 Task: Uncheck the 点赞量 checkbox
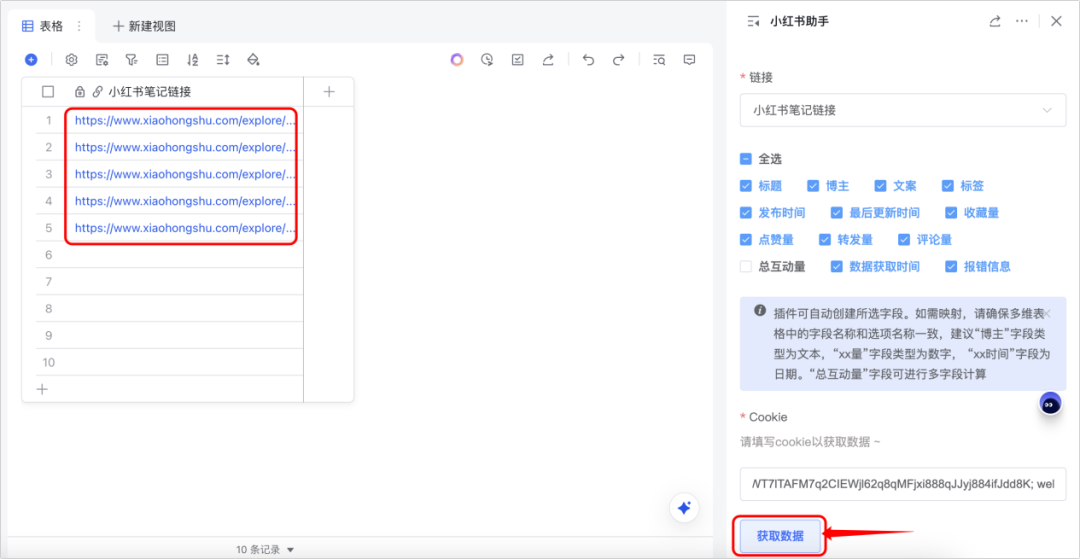[x=745, y=240]
